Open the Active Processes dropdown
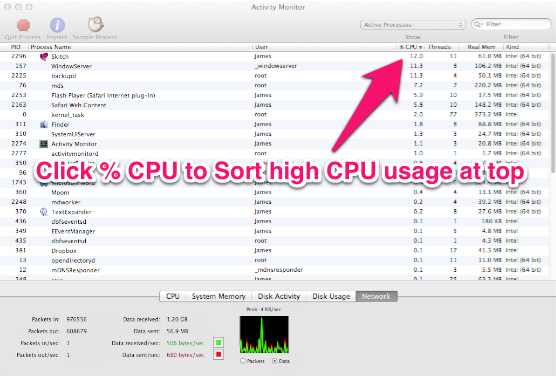Viewport: 556px width, 376px height. (x=413, y=24)
